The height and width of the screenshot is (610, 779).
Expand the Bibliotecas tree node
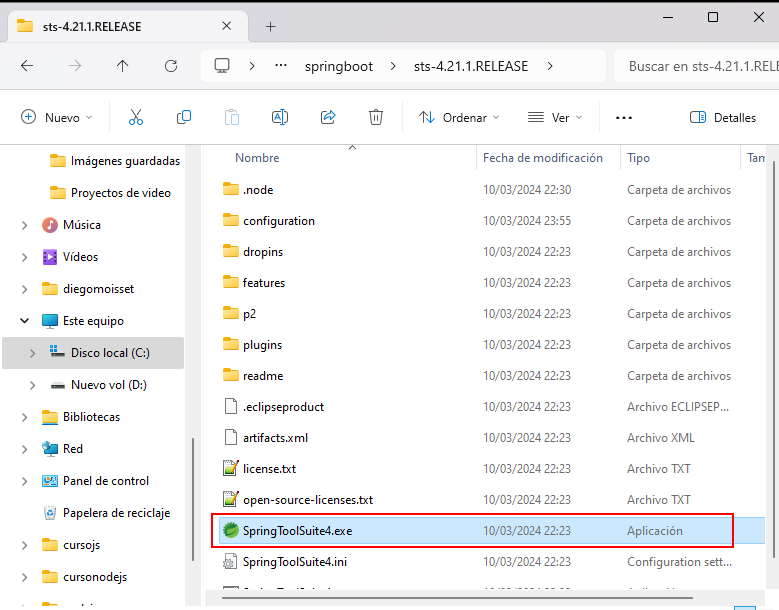pos(24,417)
